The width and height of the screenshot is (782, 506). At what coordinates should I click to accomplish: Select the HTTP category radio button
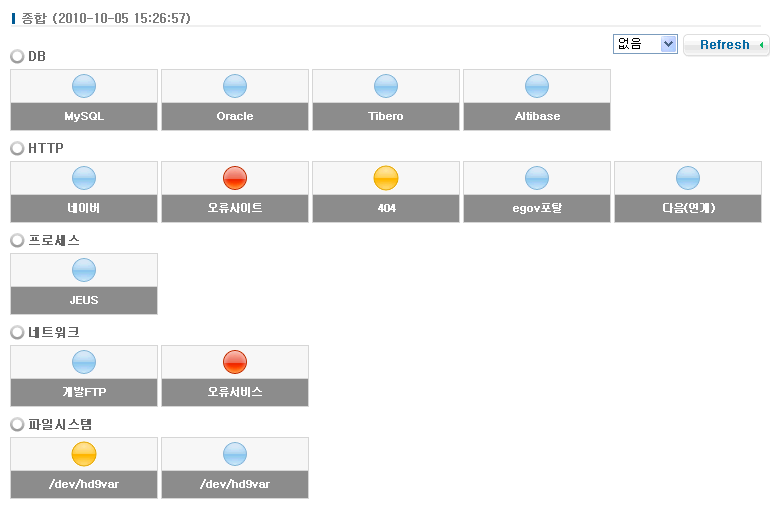coord(17,149)
